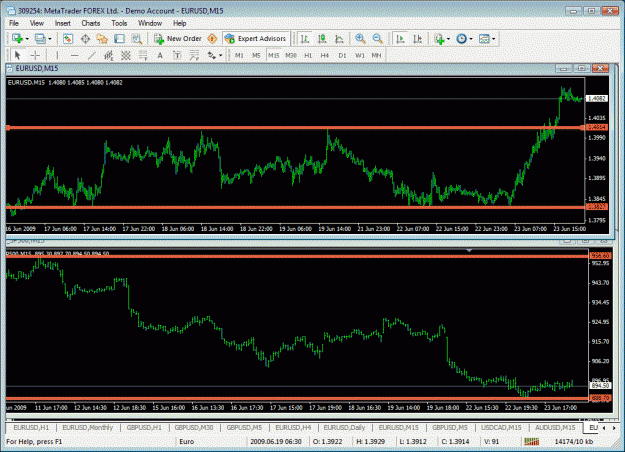625x452 pixels.
Task: Switch timeframe to D1
Action: 342,55
